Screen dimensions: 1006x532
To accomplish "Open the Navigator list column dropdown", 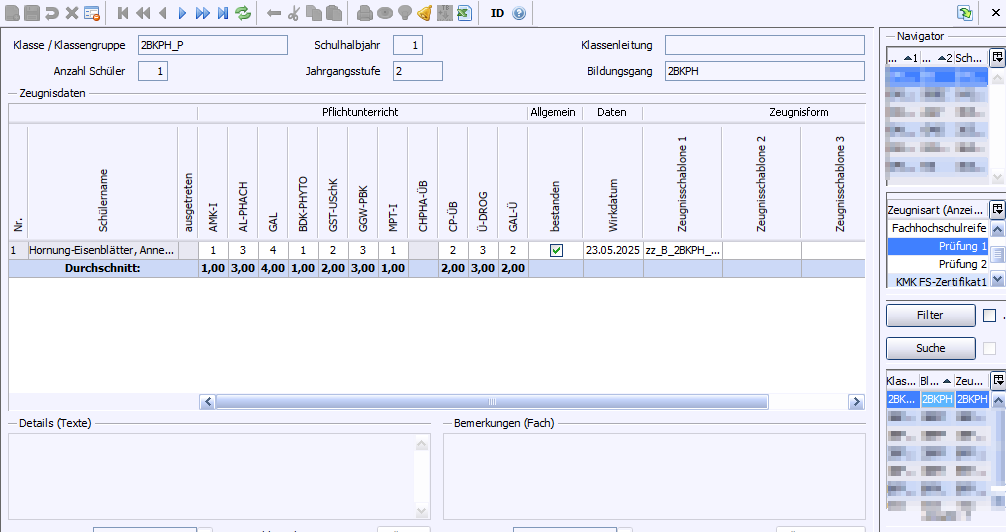I will coord(997,59).
